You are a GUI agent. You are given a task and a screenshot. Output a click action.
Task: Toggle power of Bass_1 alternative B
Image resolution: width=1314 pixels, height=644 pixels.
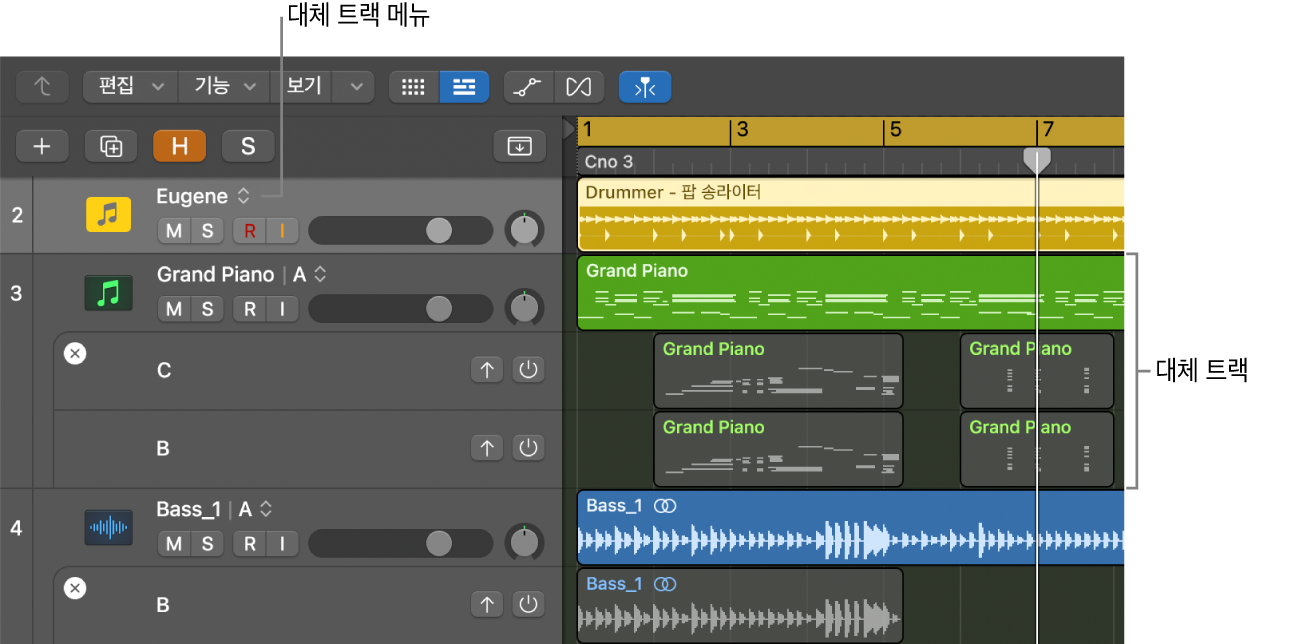pos(528,604)
